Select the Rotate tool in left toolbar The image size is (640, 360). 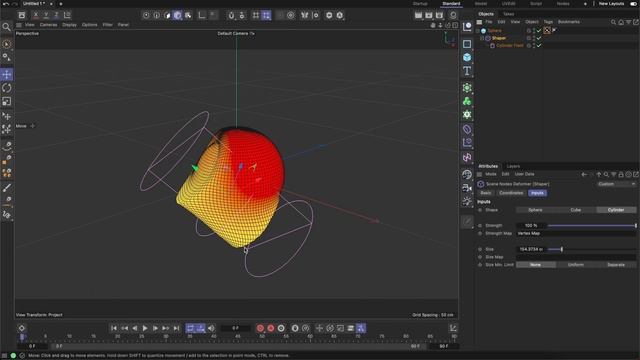pos(7,88)
